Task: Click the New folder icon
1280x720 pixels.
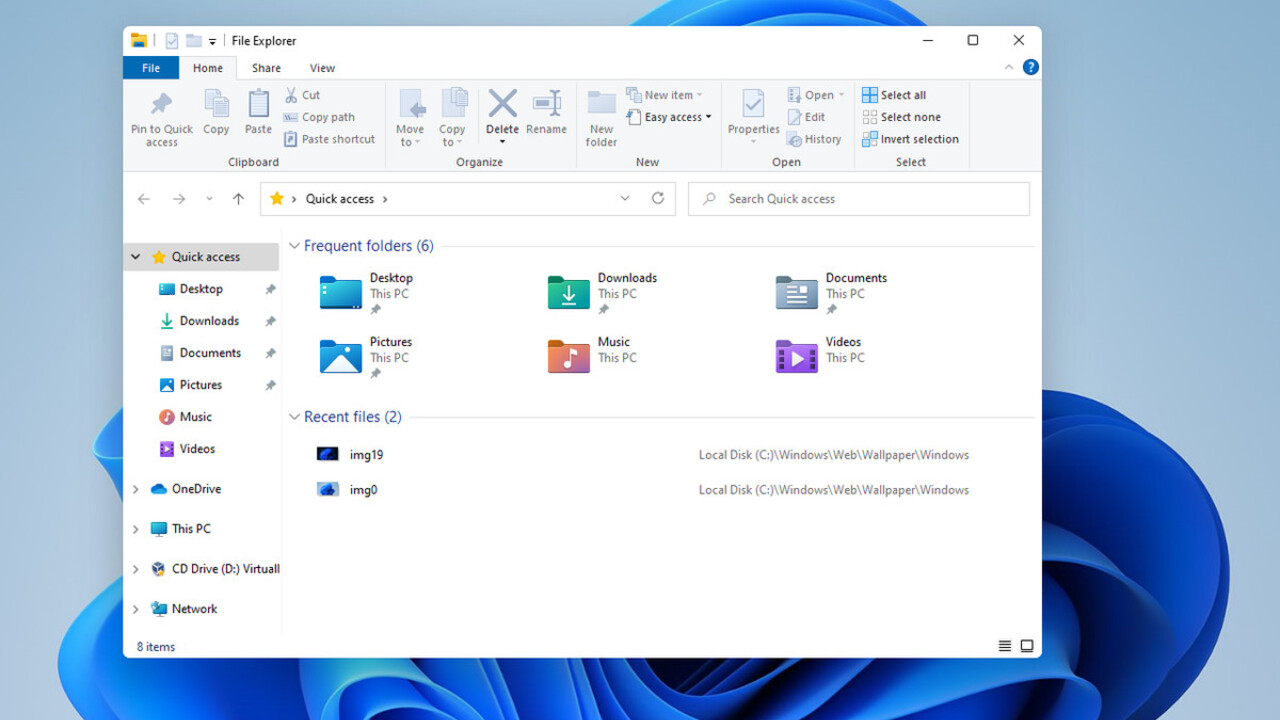Action: 601,104
